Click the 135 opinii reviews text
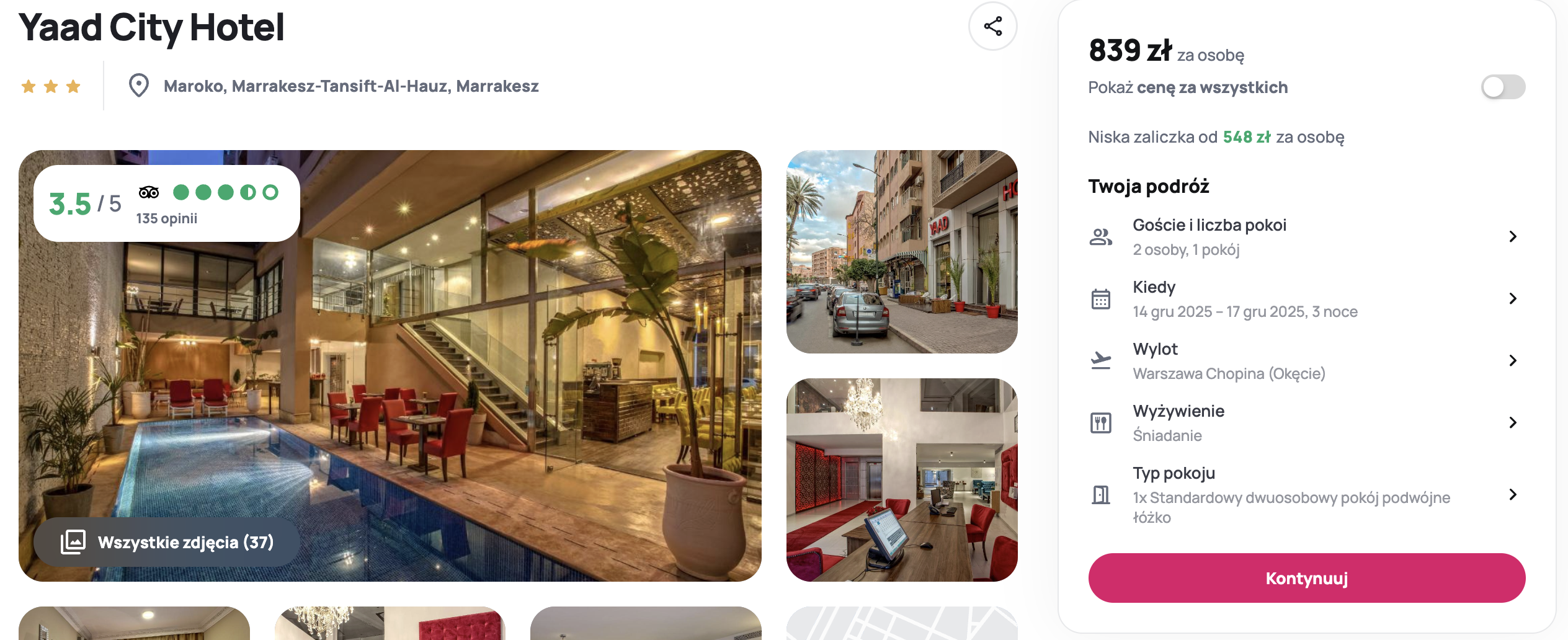The height and width of the screenshot is (640, 1568). [x=166, y=218]
